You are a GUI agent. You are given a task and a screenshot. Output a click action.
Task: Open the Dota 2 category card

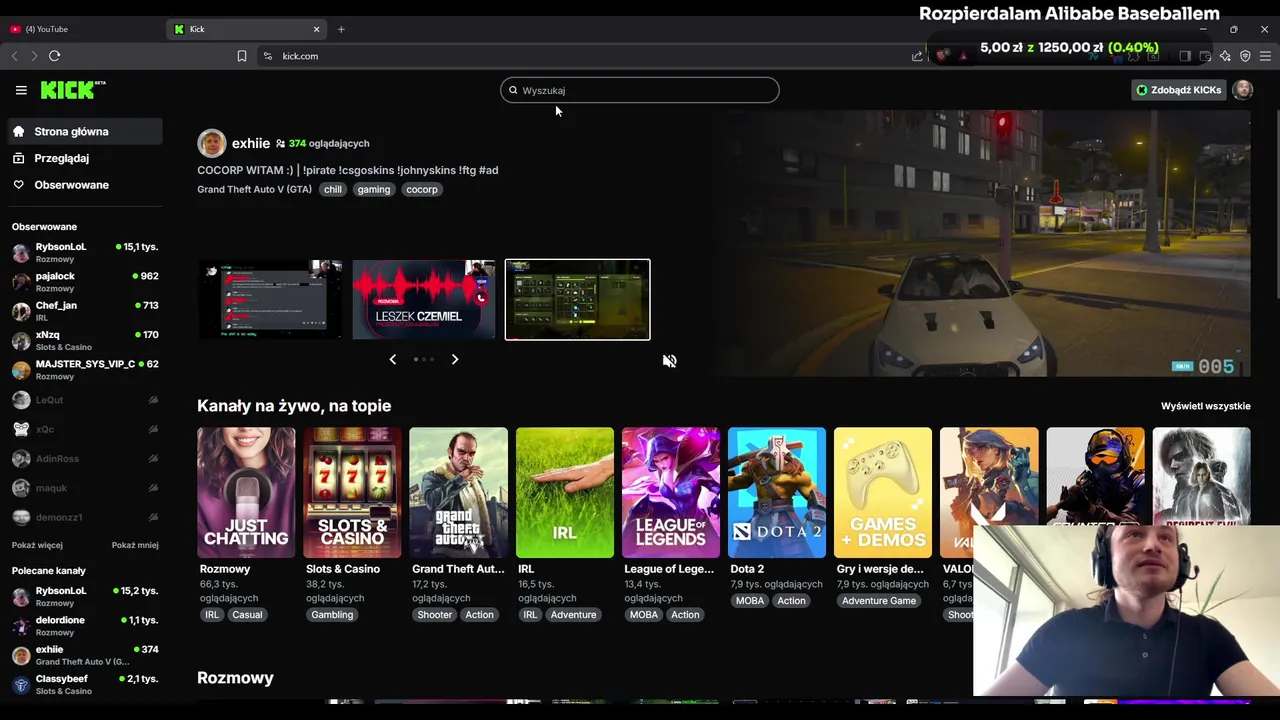tap(777, 493)
